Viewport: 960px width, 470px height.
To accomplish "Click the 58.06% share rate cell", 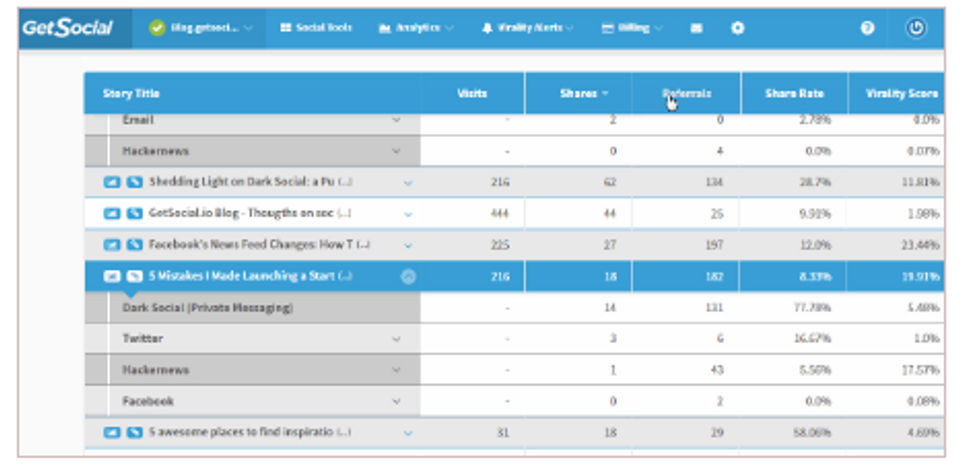I will 812,433.
